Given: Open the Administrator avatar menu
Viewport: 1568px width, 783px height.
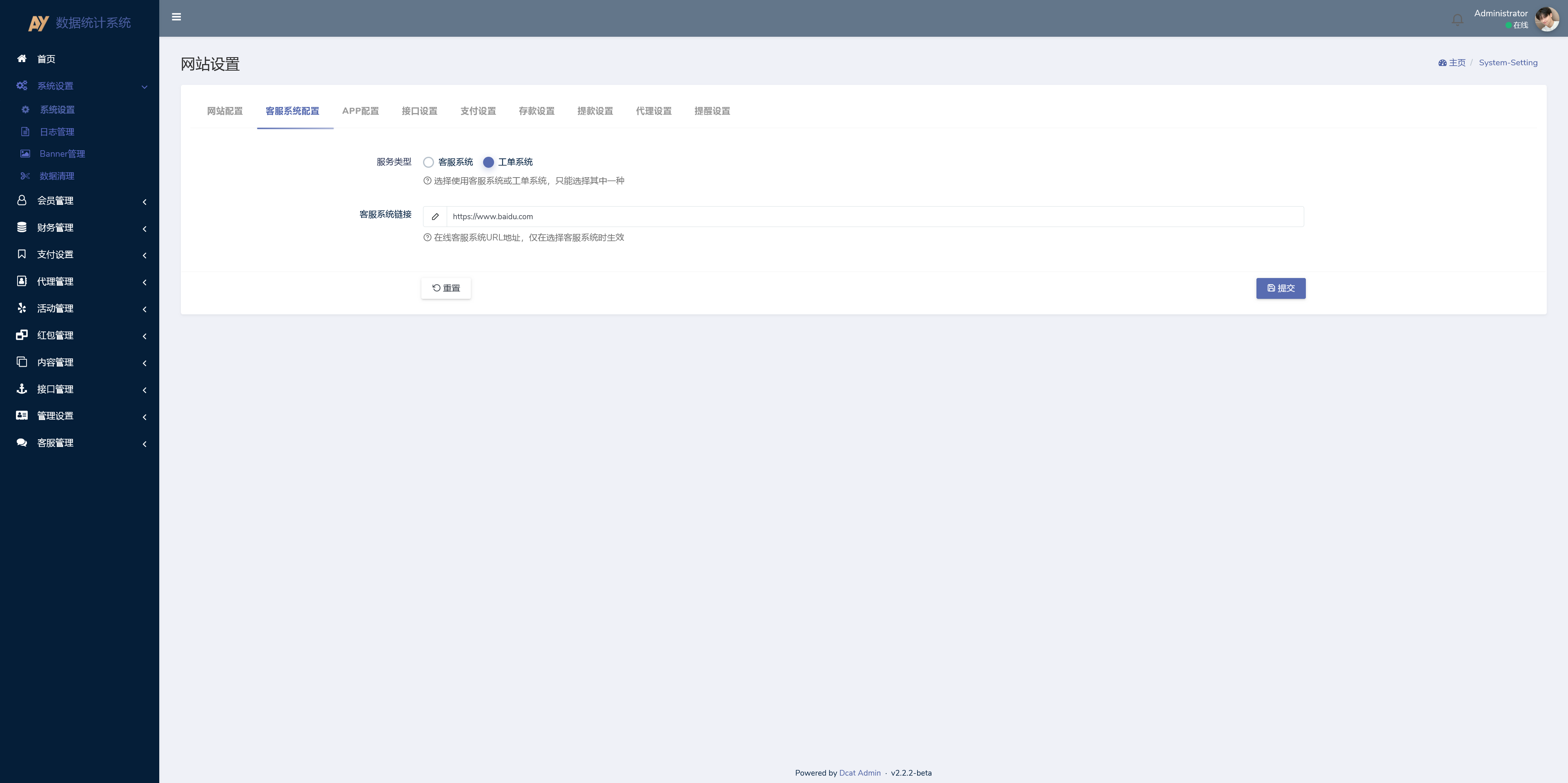Looking at the screenshot, I should click(x=1546, y=19).
